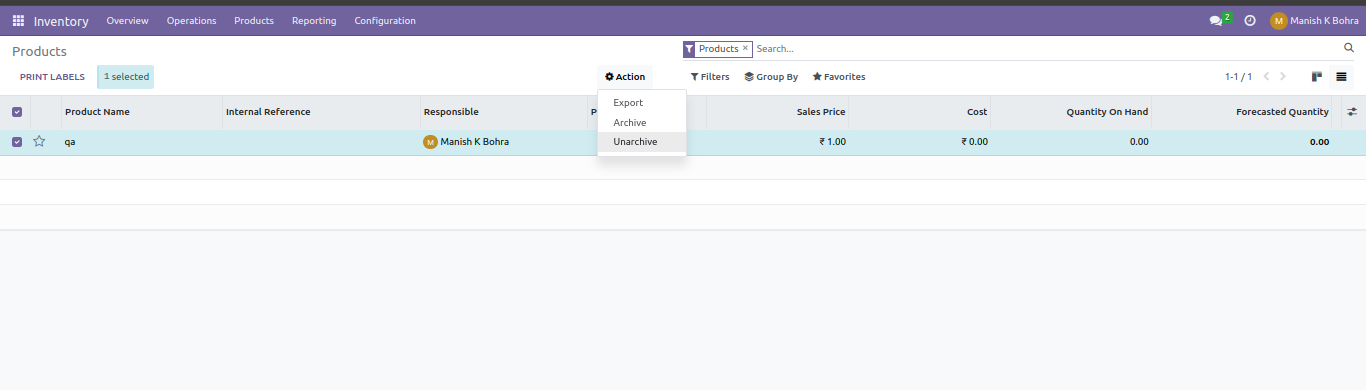Click the ₹ 0.00 cost cell
Image resolution: width=1366 pixels, height=390 pixels.
[x=974, y=142]
